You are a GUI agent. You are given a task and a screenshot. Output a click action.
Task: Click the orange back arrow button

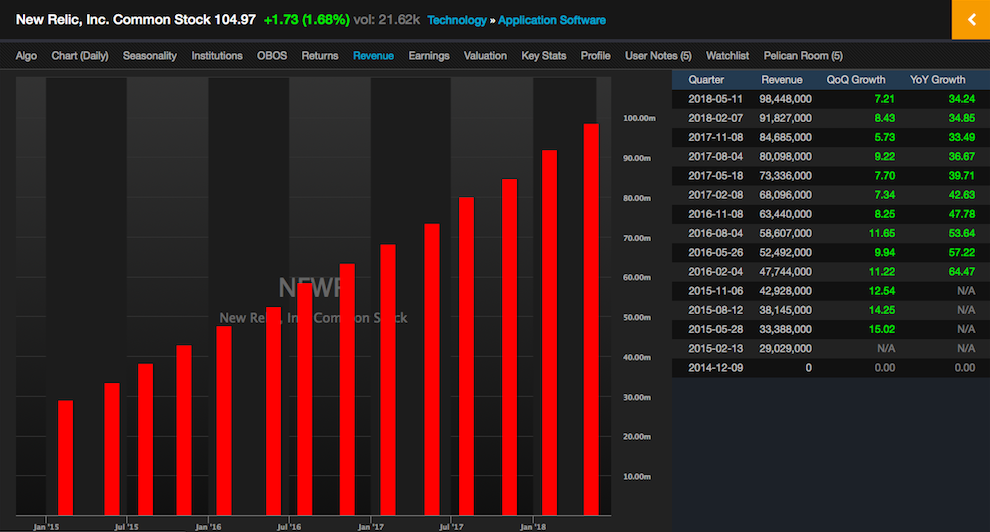click(970, 20)
